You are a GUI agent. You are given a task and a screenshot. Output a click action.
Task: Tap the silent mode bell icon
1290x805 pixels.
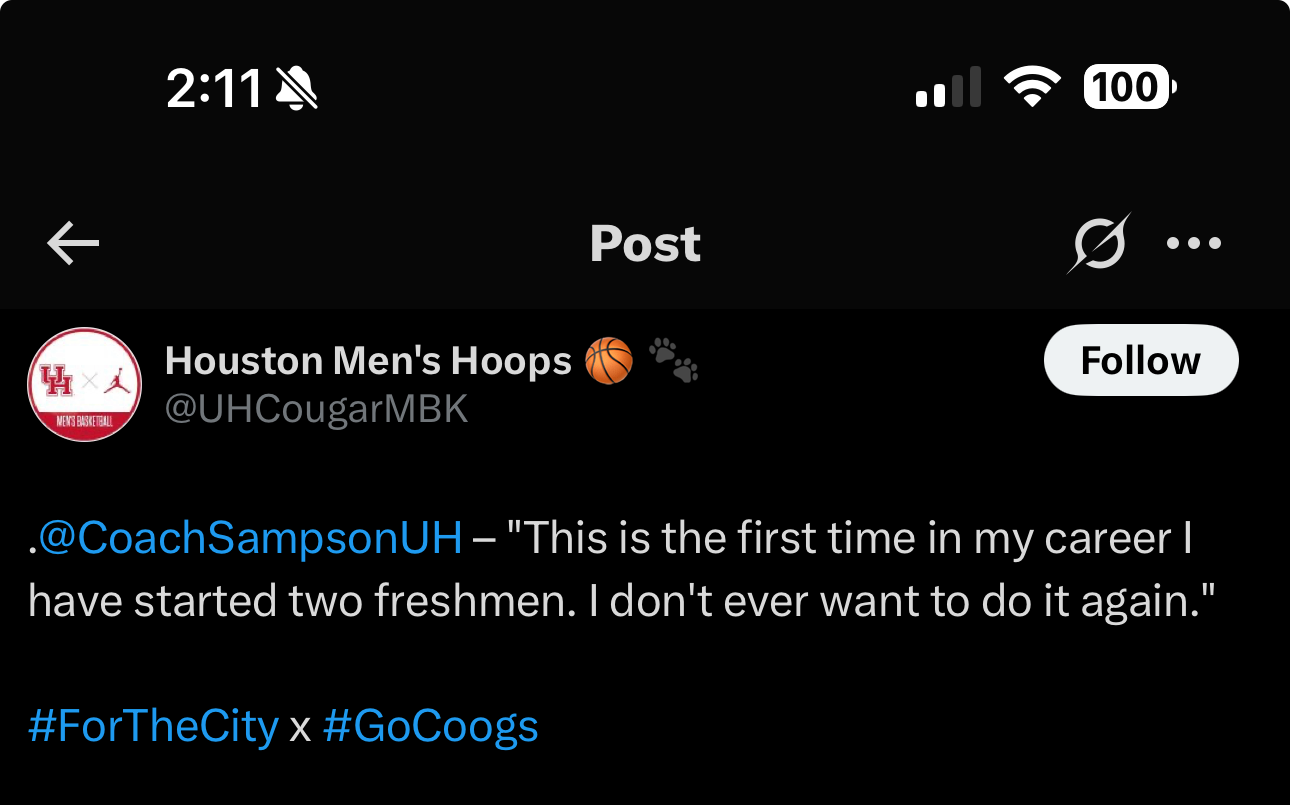[x=296, y=90]
